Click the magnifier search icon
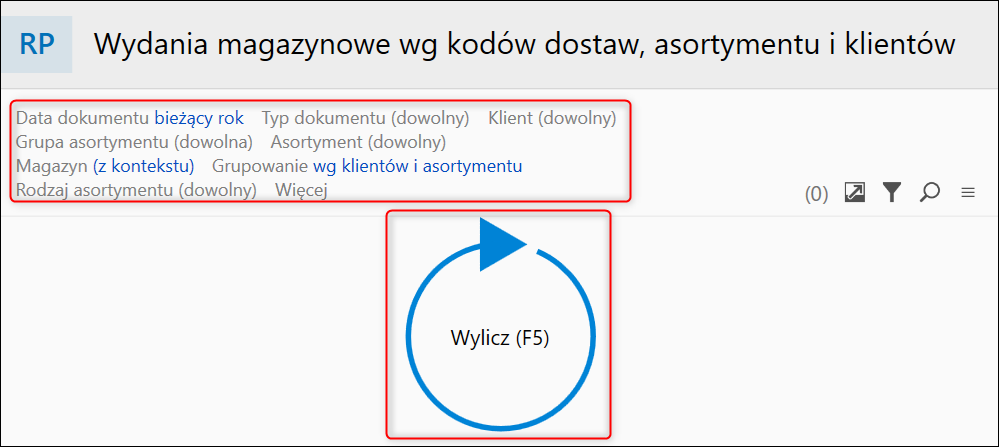999x447 pixels. pyautogui.click(x=930, y=192)
